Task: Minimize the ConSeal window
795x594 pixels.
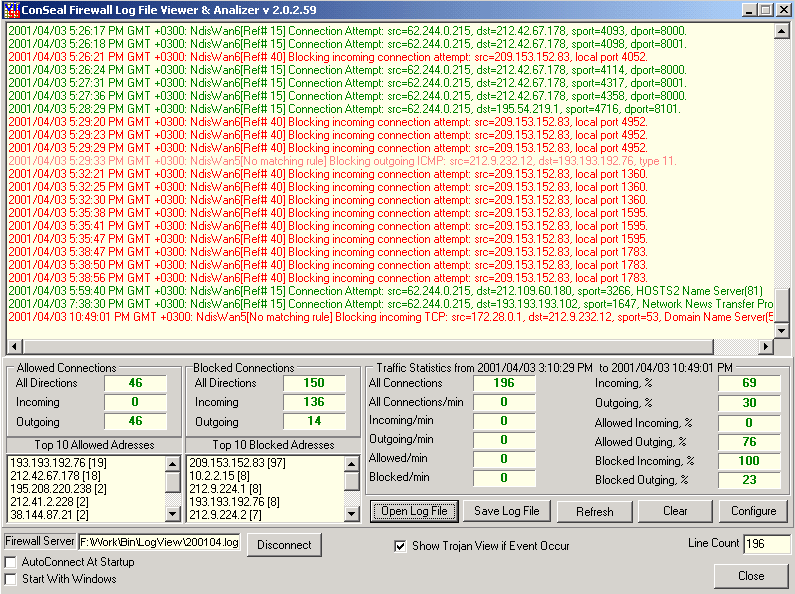Action: 750,10
